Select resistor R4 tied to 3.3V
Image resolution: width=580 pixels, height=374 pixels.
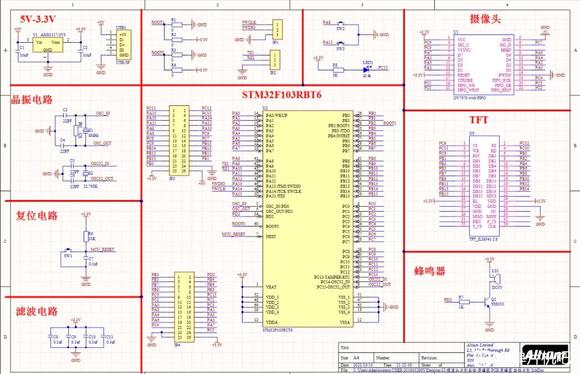[177, 70]
